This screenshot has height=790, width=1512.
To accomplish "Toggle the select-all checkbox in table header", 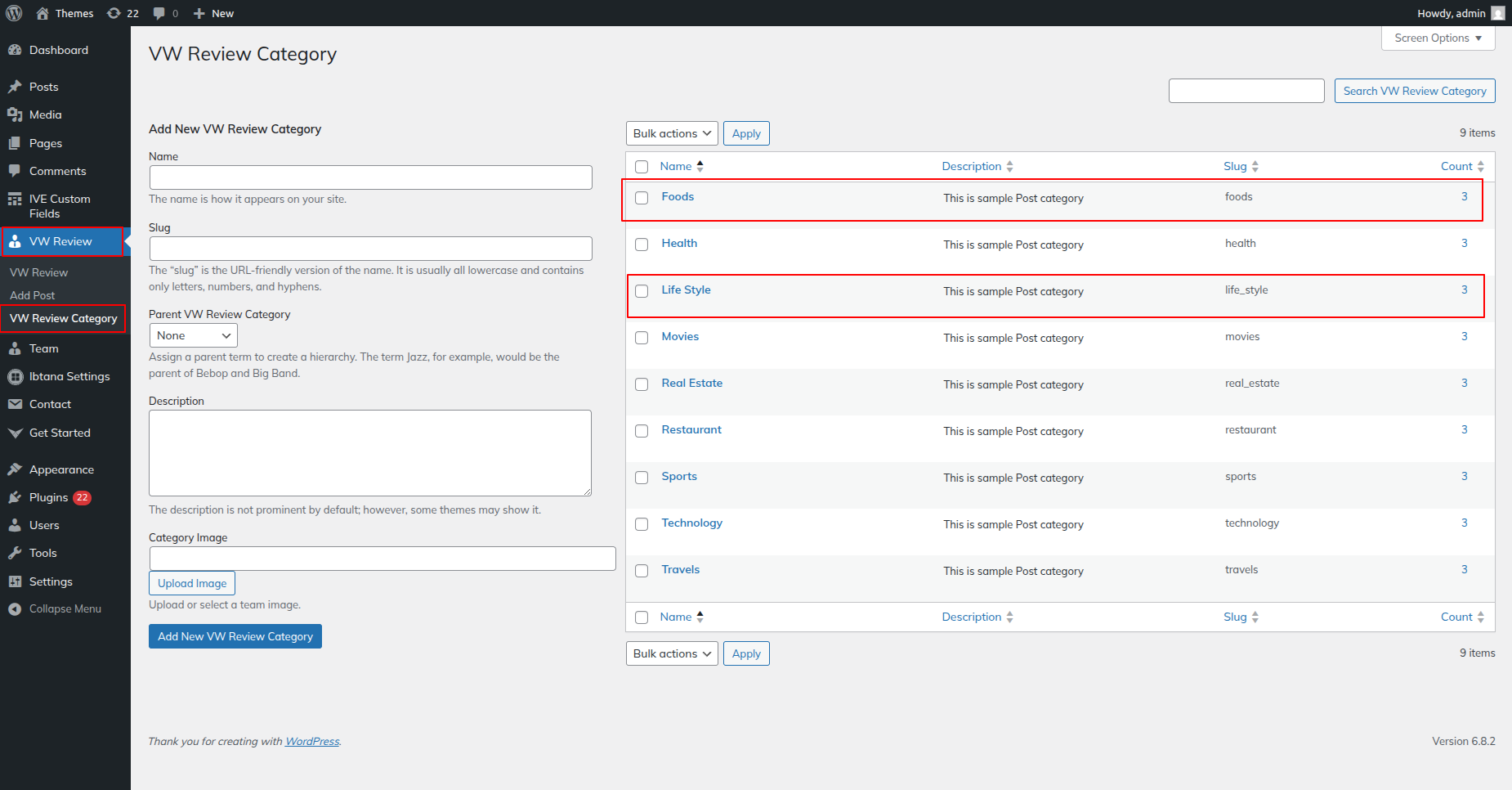I will tap(642, 167).
